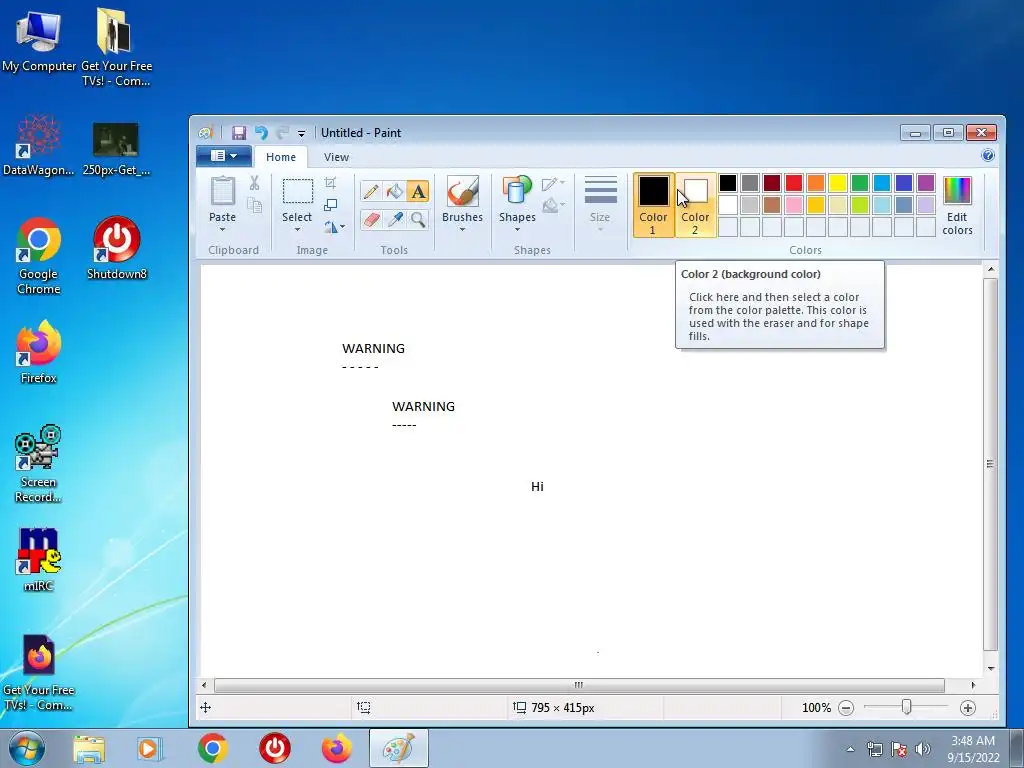Click the zoom slider handle
1024x768 pixels.
(x=906, y=707)
